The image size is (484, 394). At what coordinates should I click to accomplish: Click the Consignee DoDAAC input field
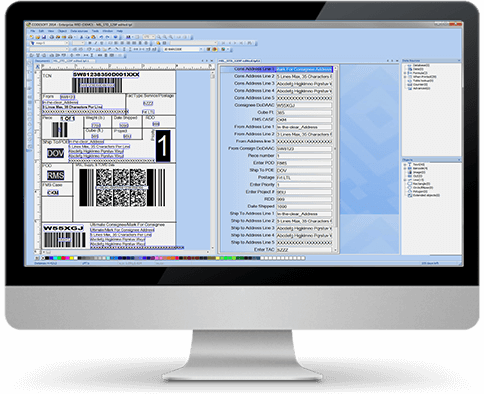click(304, 105)
